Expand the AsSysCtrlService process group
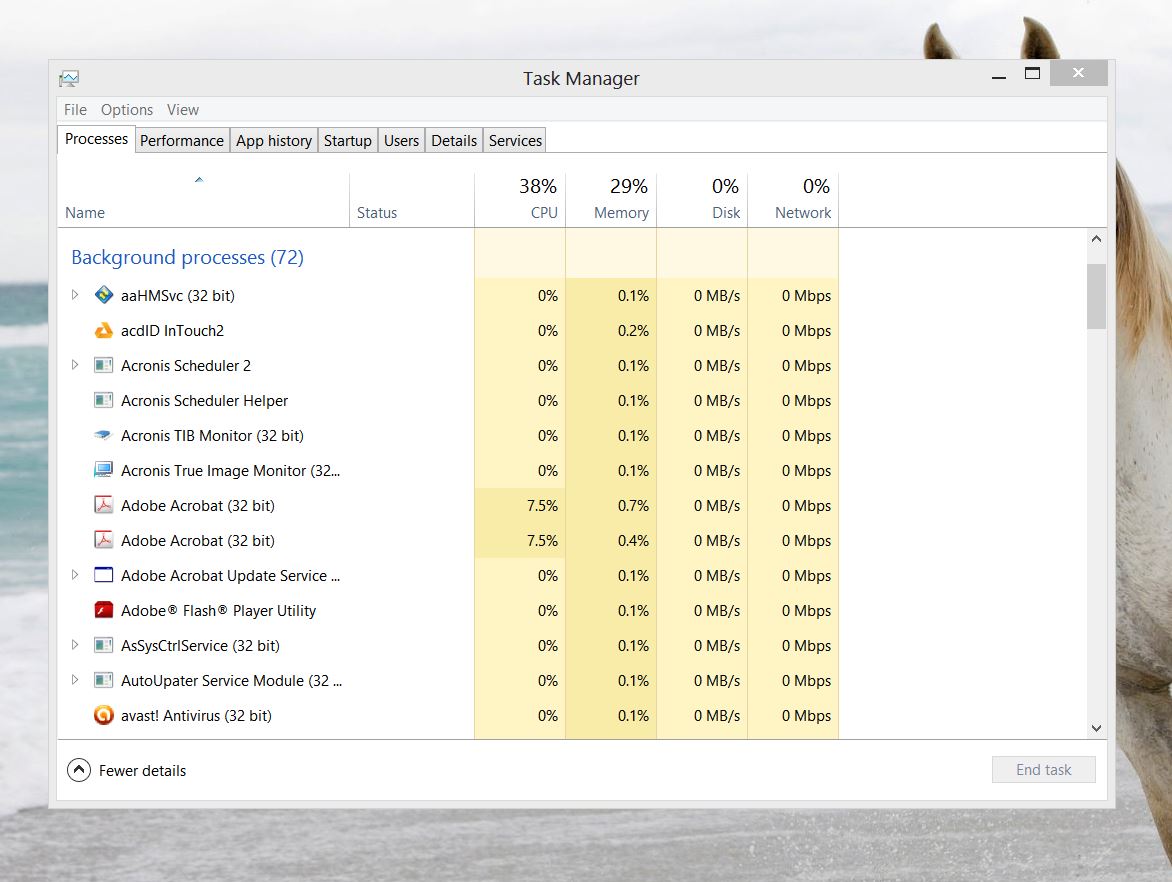 [75, 645]
